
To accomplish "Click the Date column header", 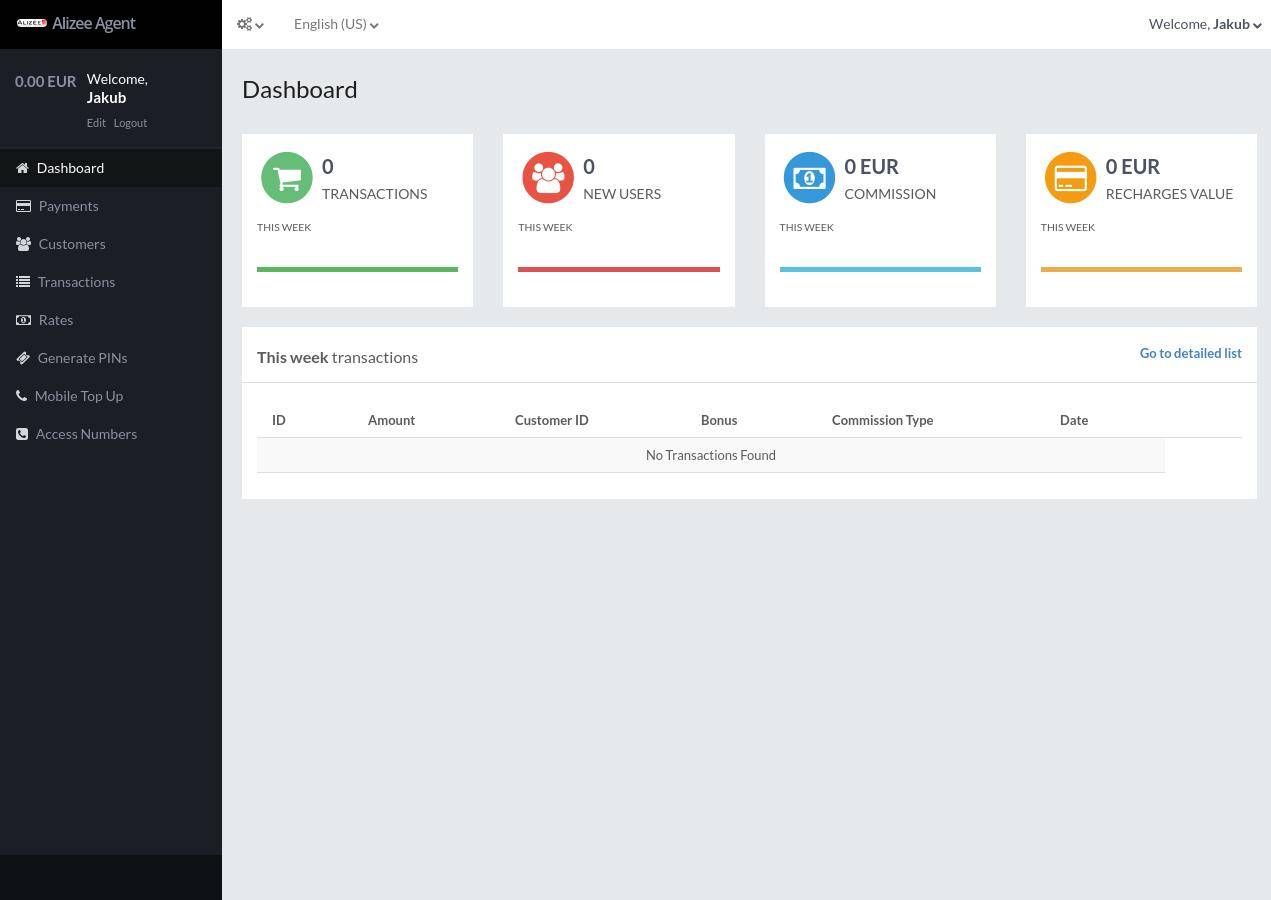I will coord(1074,420).
